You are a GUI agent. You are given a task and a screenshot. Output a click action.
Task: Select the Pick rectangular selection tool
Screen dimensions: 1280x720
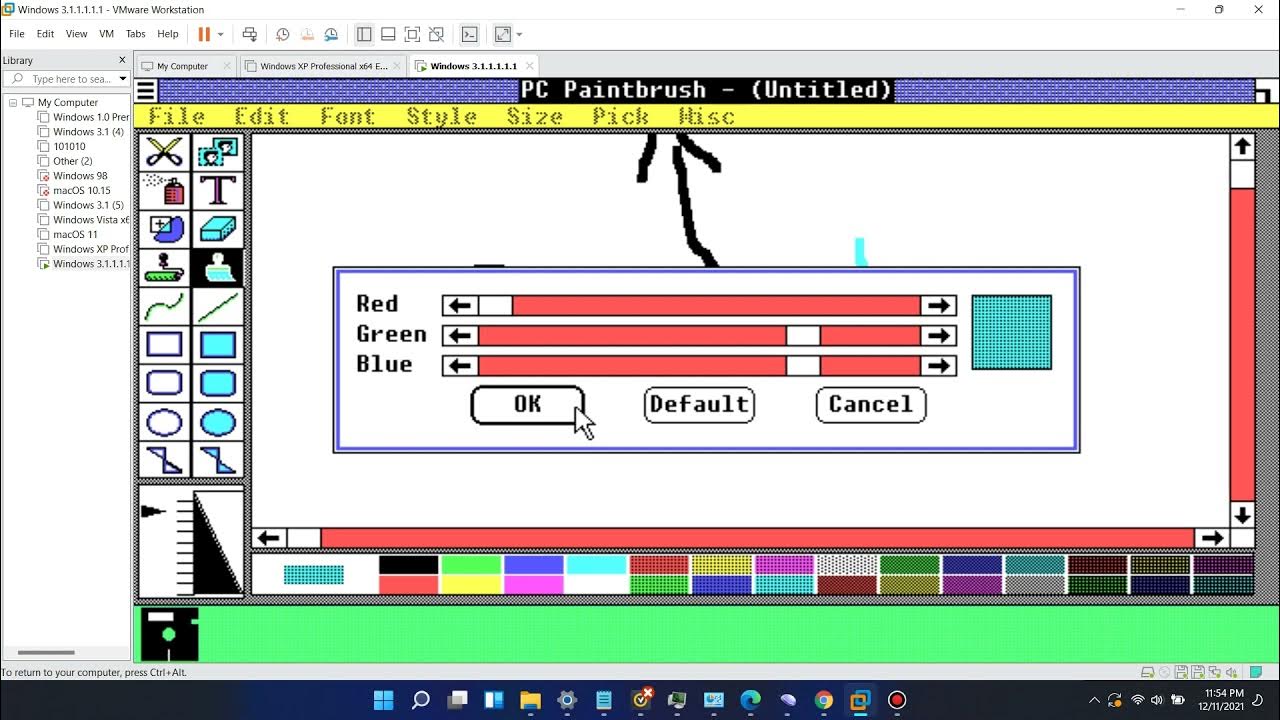pos(217,152)
